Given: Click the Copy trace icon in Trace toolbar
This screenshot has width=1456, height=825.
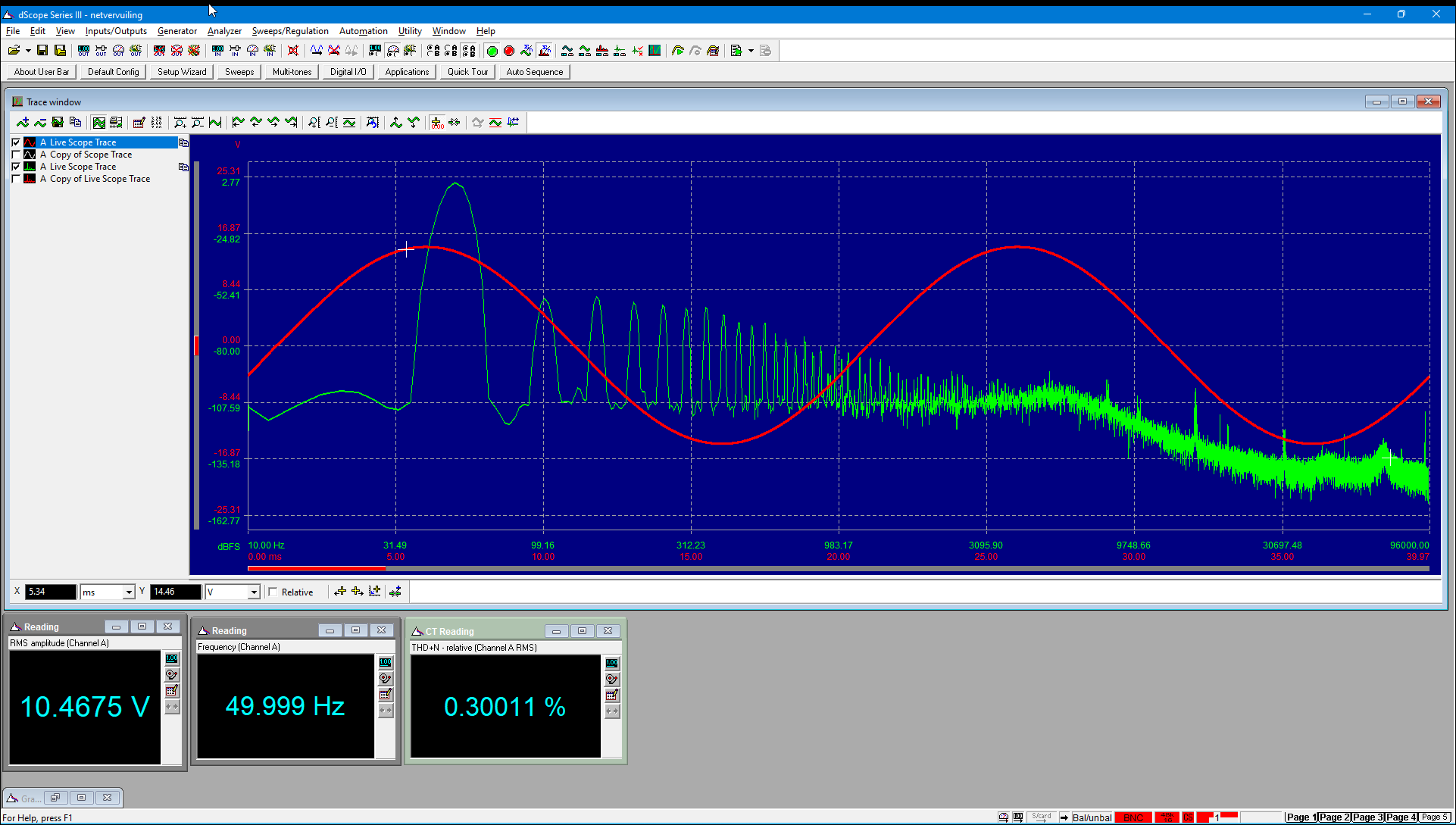Looking at the screenshot, I should [75, 123].
